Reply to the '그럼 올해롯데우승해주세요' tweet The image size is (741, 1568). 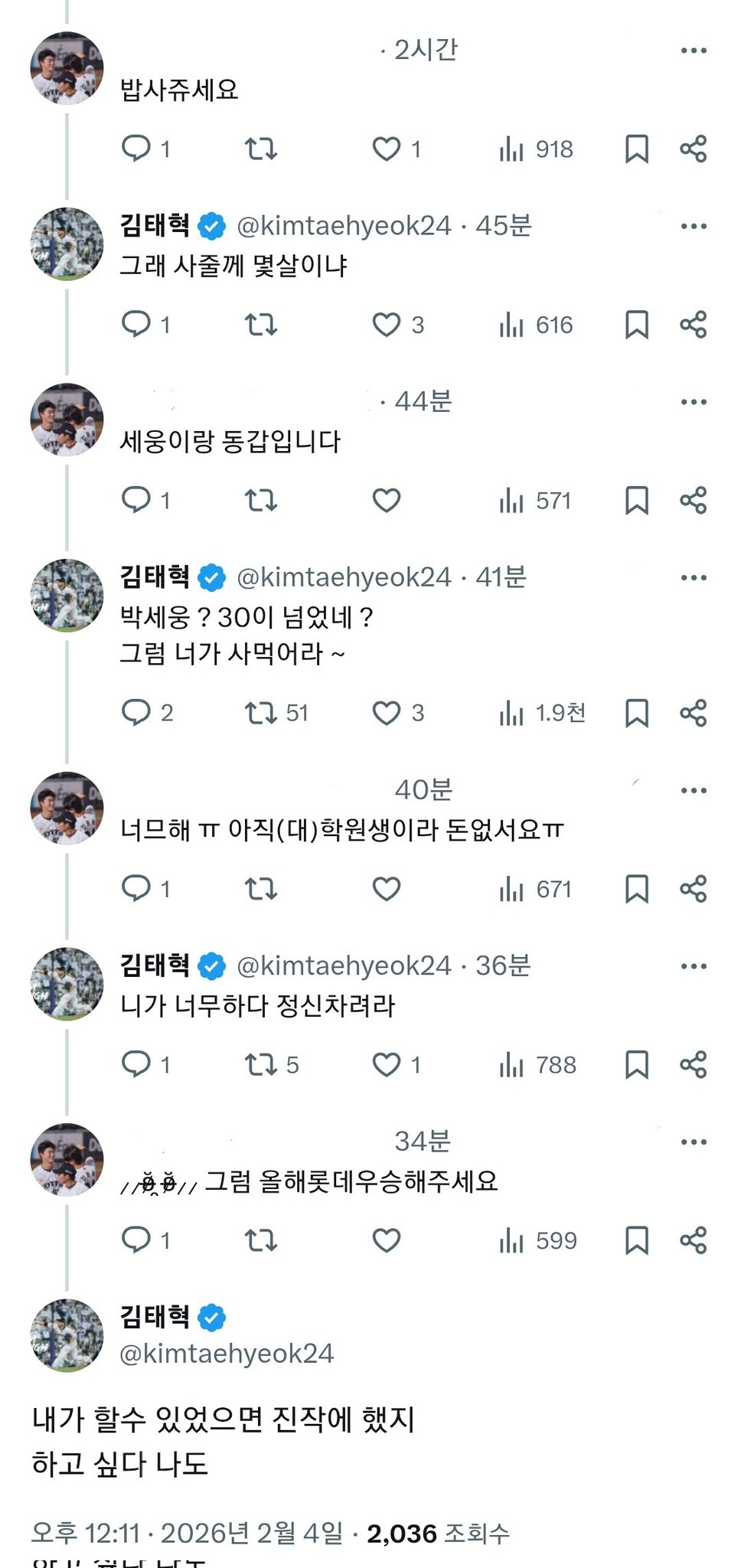coord(137,1240)
